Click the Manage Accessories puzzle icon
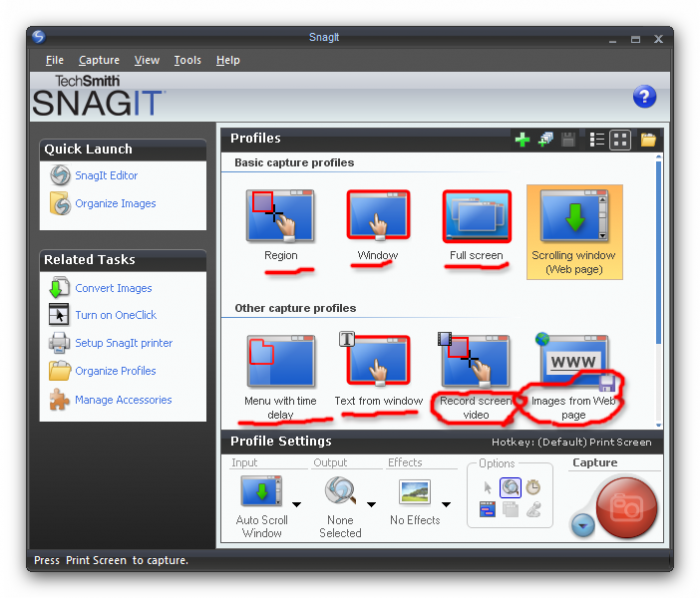This screenshot has width=700, height=598. [x=59, y=399]
